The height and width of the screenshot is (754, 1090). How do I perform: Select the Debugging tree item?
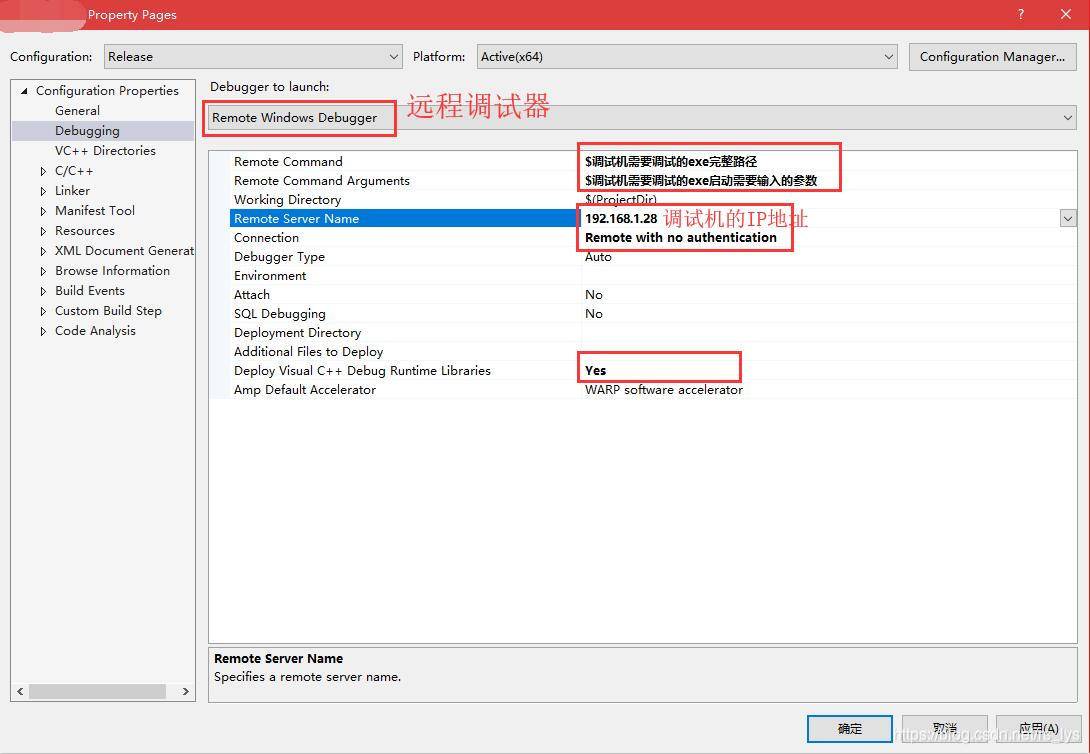(87, 131)
